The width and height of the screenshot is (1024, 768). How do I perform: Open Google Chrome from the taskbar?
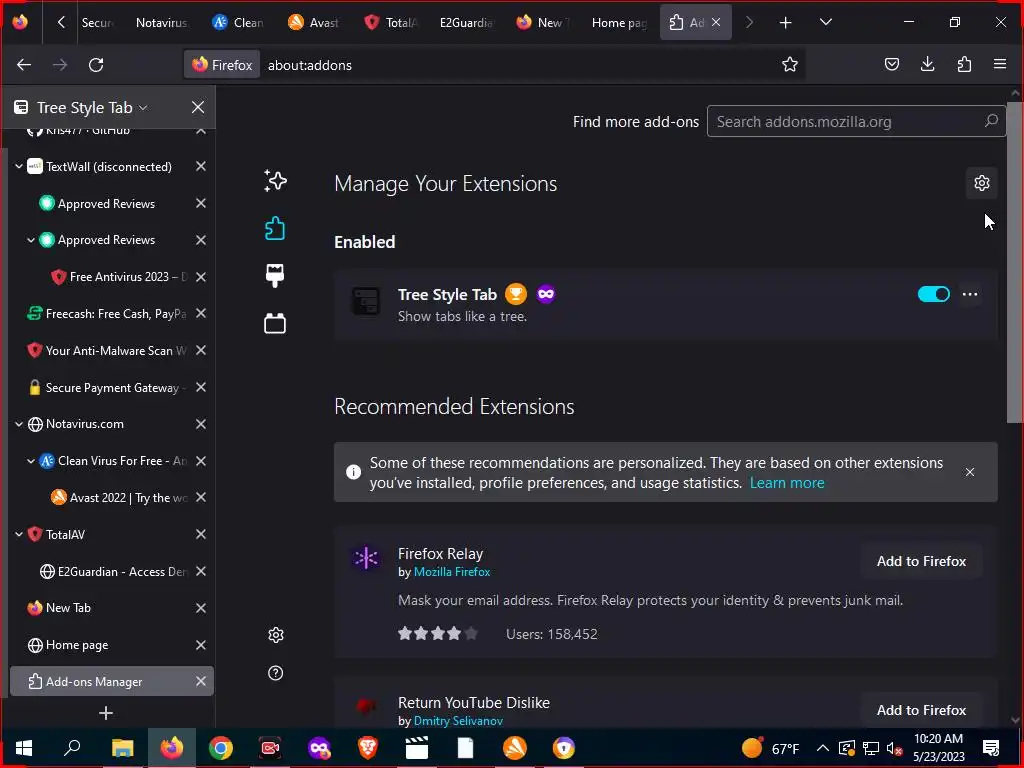tap(221, 748)
